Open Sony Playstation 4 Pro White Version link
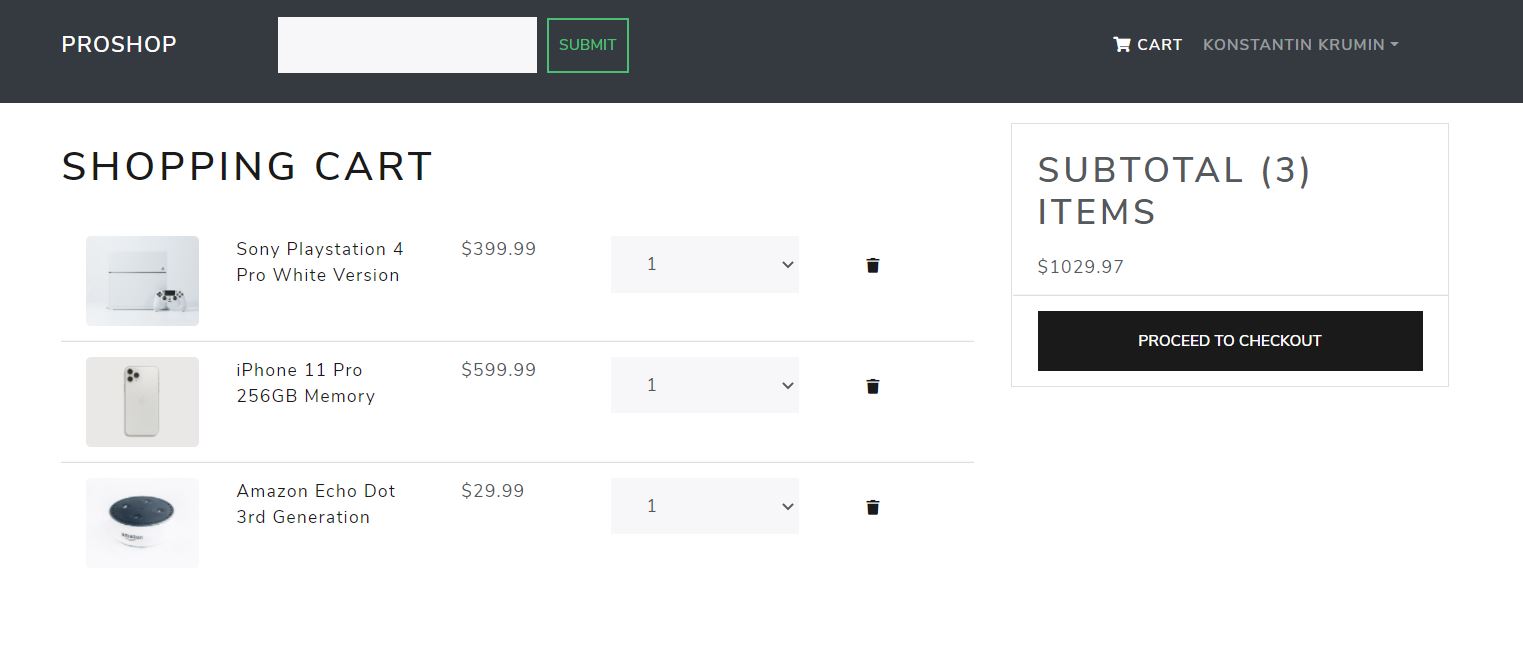This screenshot has width=1523, height=648. point(319,262)
